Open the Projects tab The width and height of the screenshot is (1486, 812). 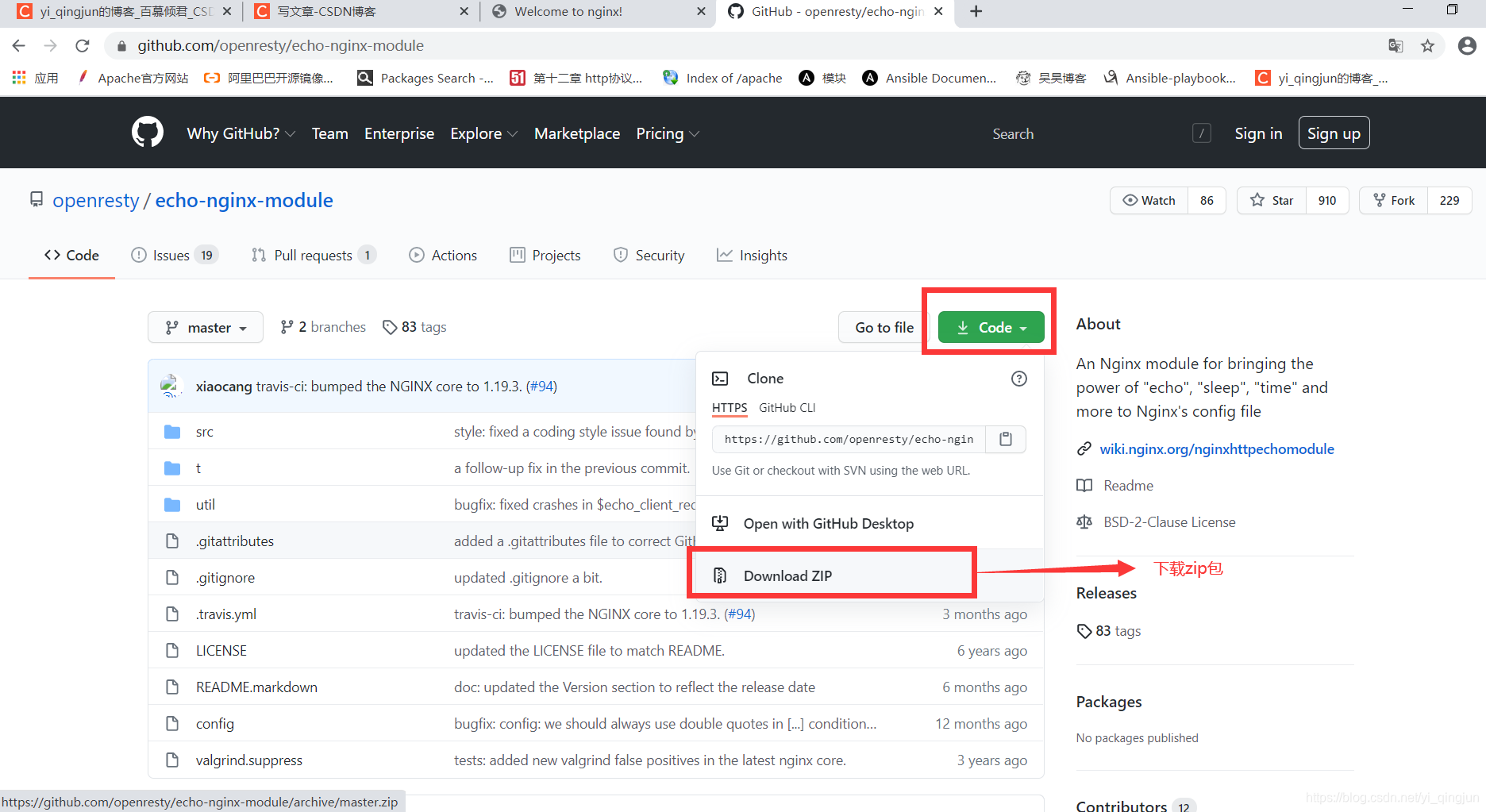(545, 255)
